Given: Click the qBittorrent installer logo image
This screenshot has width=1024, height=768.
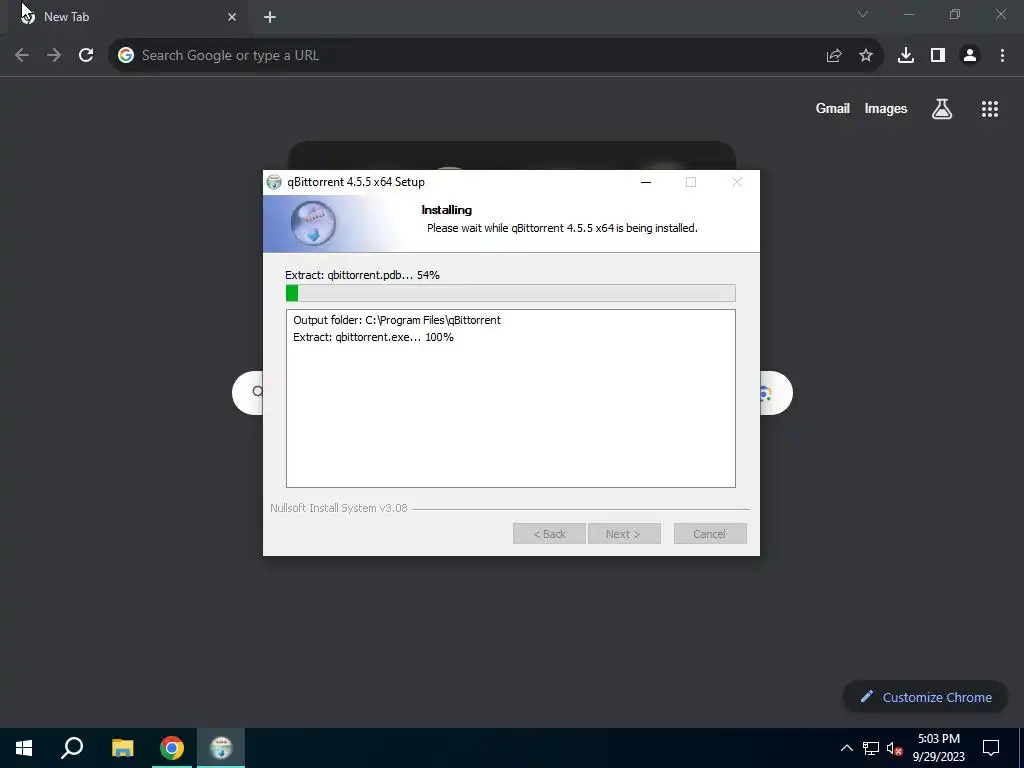Looking at the screenshot, I should point(313,223).
